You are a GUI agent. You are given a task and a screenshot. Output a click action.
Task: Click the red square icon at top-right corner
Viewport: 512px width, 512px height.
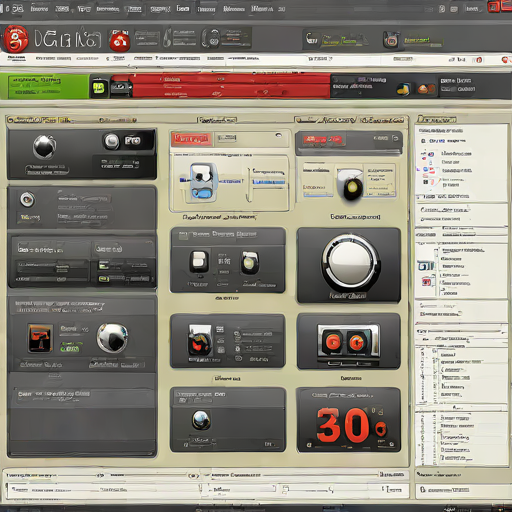coord(494,7)
